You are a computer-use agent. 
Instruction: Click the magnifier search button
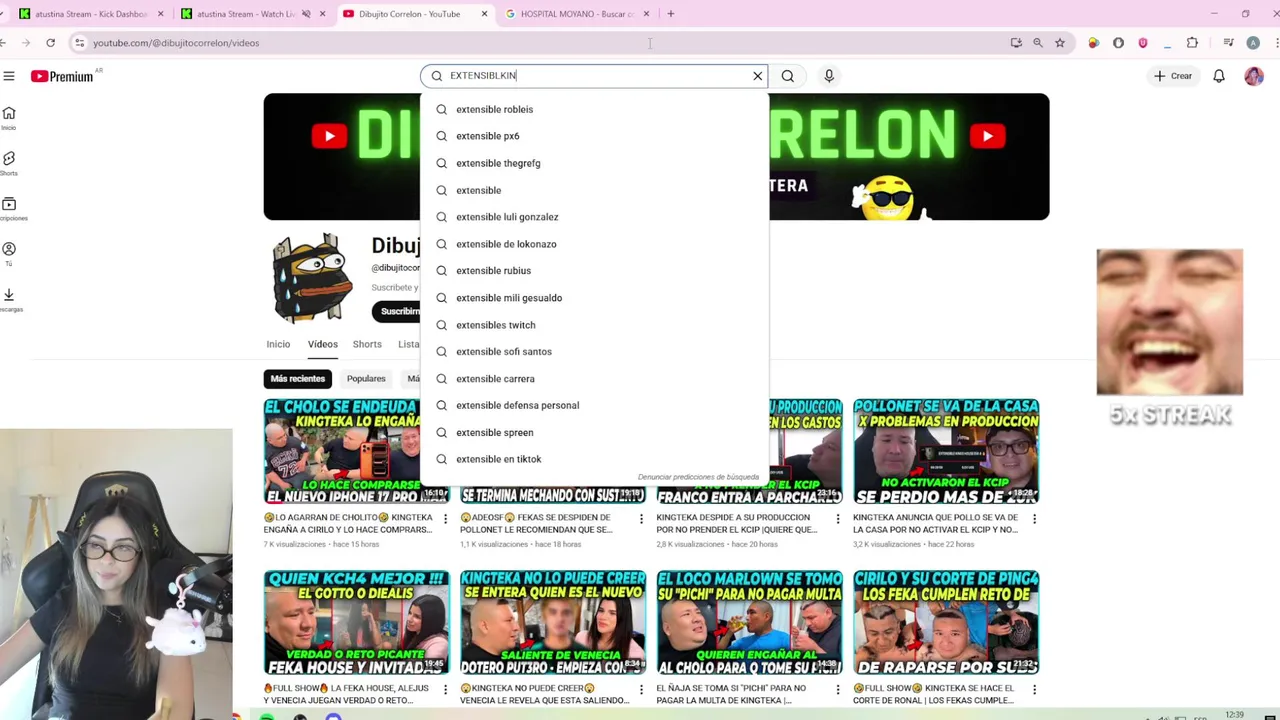tap(788, 76)
